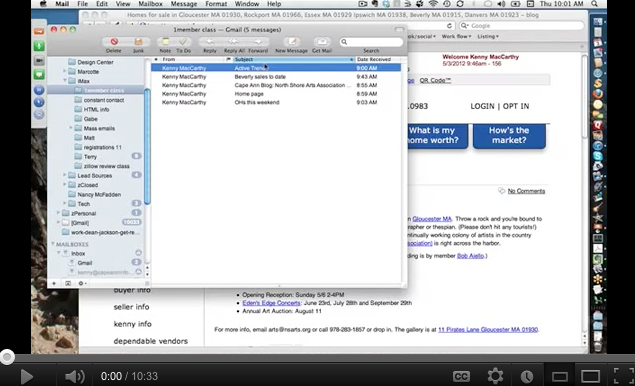Image resolution: width=635 pixels, height=386 pixels.
Task: Sort messages by Subject column
Action: tap(293, 59)
